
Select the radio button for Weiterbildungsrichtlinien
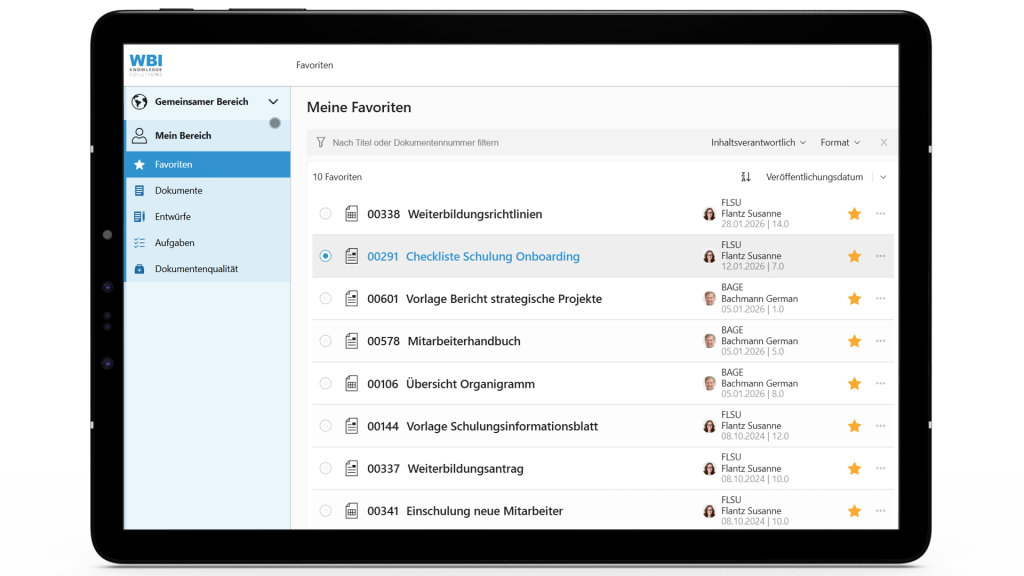click(x=325, y=214)
